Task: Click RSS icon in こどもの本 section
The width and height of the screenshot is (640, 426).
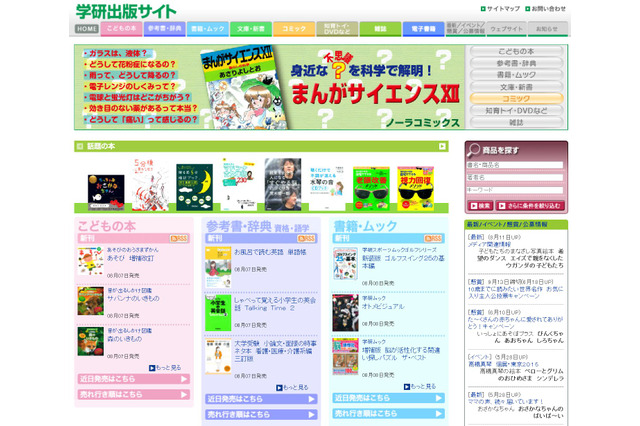Action: [x=179, y=239]
